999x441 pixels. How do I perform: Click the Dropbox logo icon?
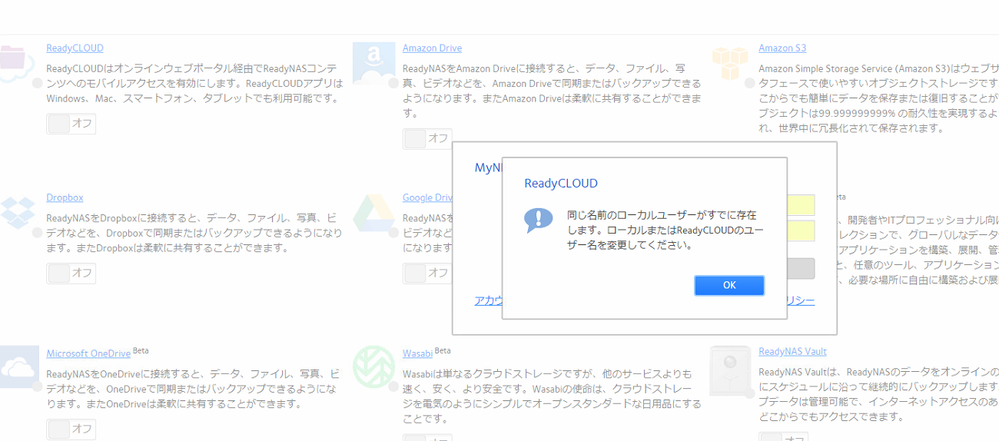pyautogui.click(x=17, y=213)
